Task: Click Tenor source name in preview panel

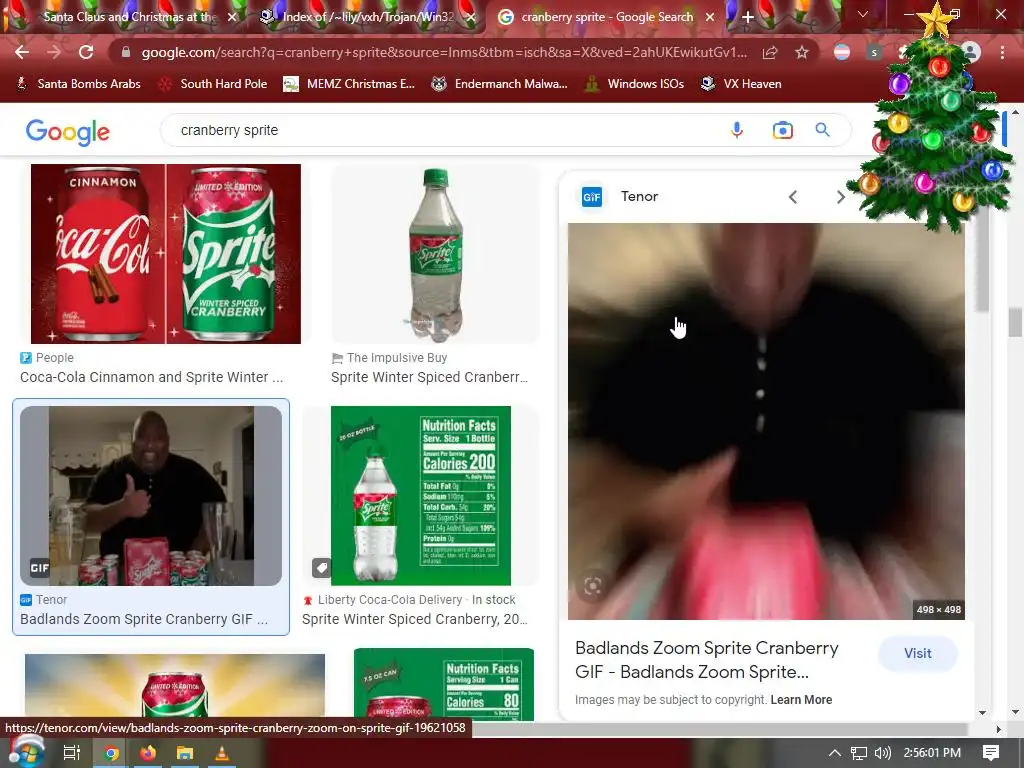Action: pos(639,196)
